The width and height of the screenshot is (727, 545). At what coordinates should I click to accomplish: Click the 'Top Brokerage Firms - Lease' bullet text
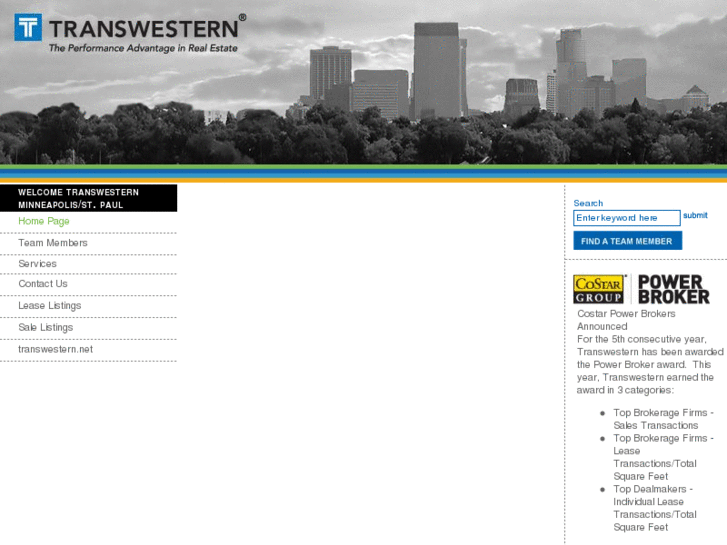pos(663,457)
